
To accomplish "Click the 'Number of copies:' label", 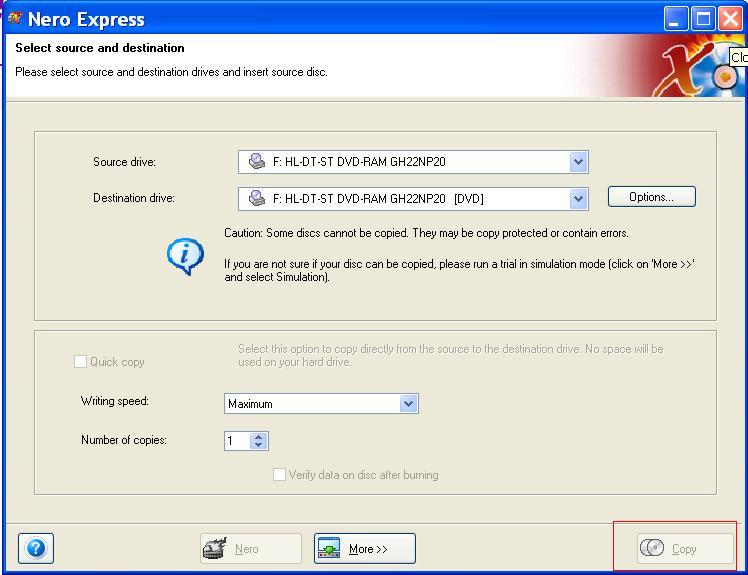I will pyautogui.click(x=124, y=440).
